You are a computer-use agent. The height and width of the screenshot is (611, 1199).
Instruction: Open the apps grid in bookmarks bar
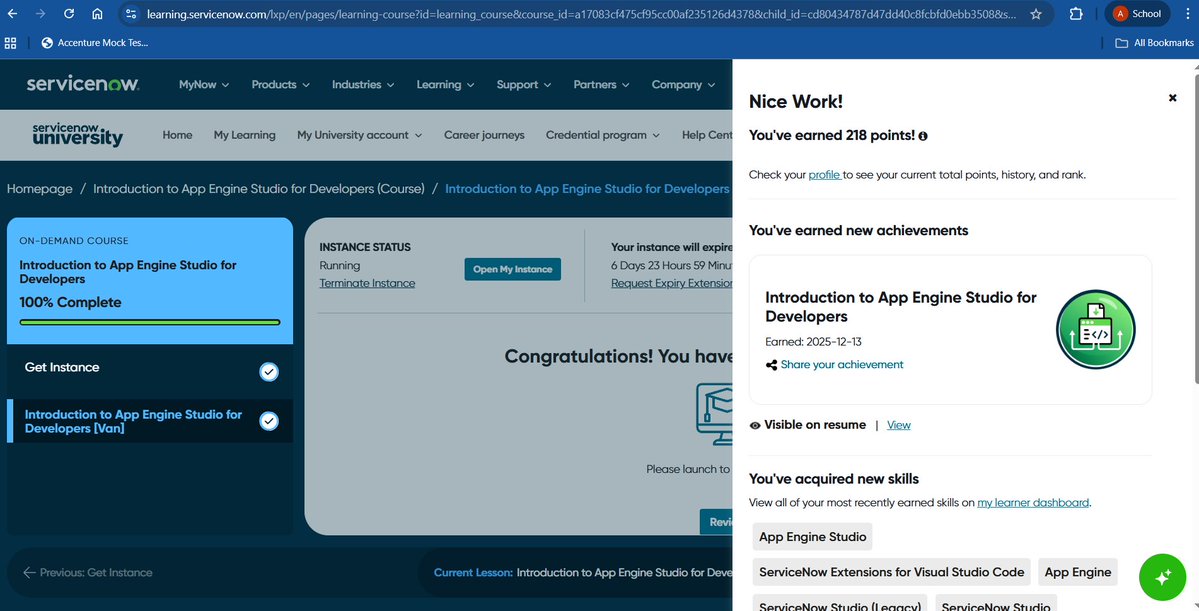11,43
